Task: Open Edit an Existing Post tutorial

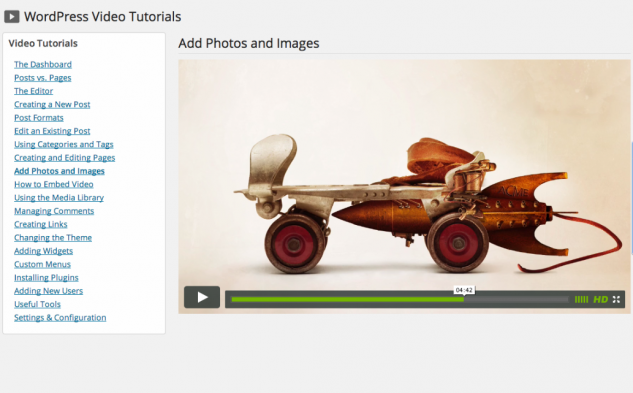Action: [52, 131]
